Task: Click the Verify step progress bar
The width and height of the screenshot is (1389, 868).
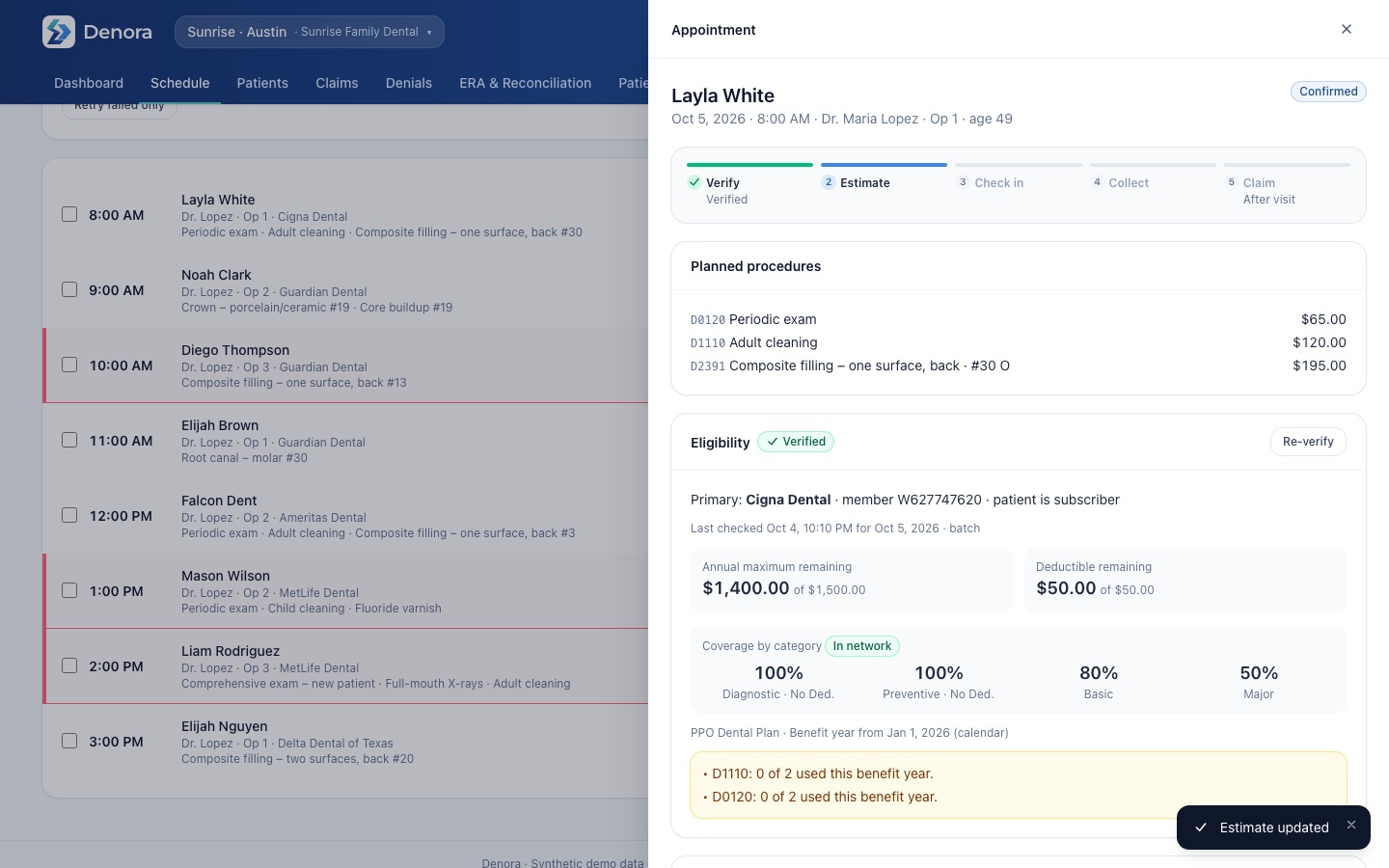Action: (x=749, y=165)
